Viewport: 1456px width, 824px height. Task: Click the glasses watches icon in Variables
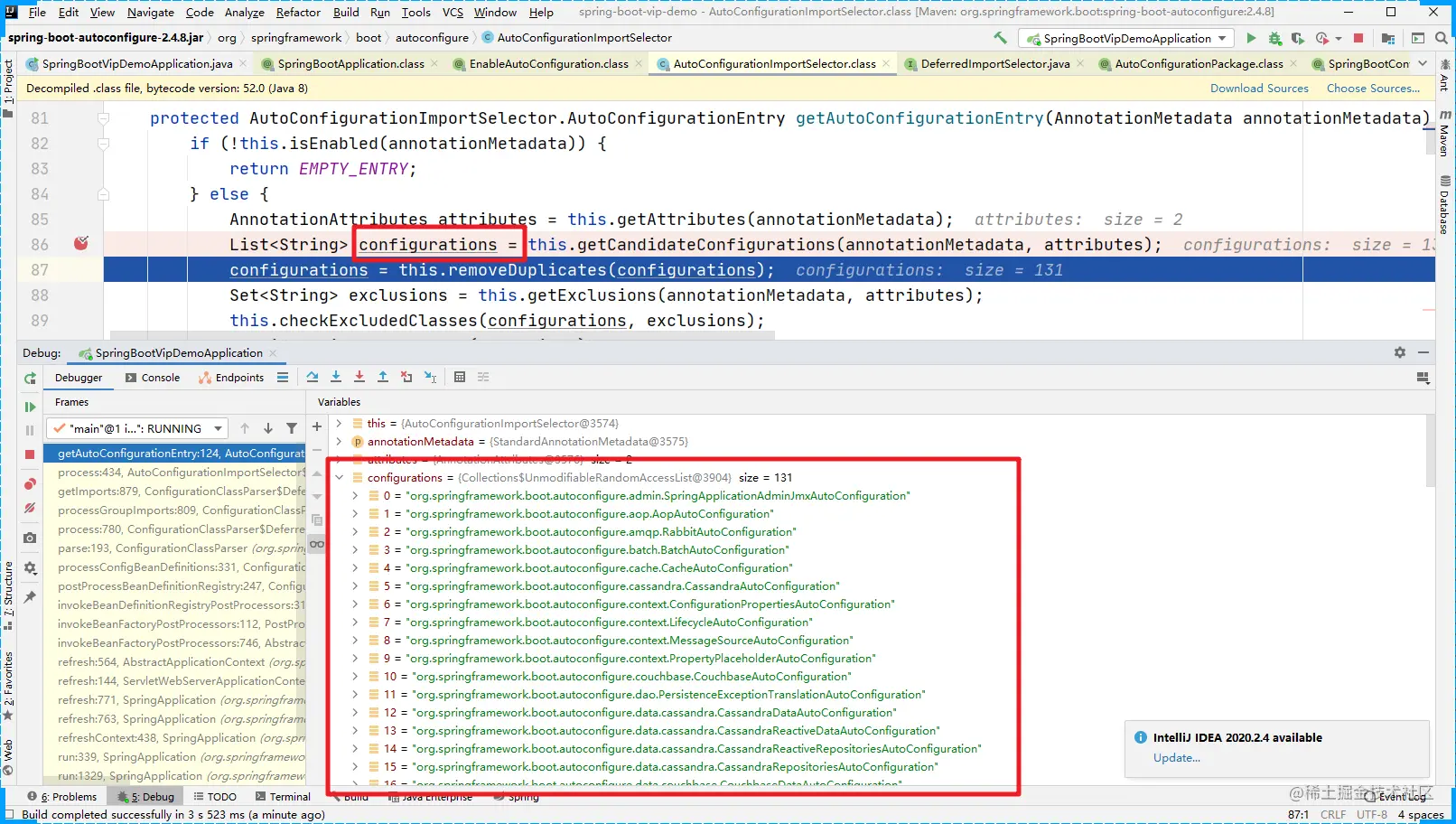pyautogui.click(x=317, y=544)
